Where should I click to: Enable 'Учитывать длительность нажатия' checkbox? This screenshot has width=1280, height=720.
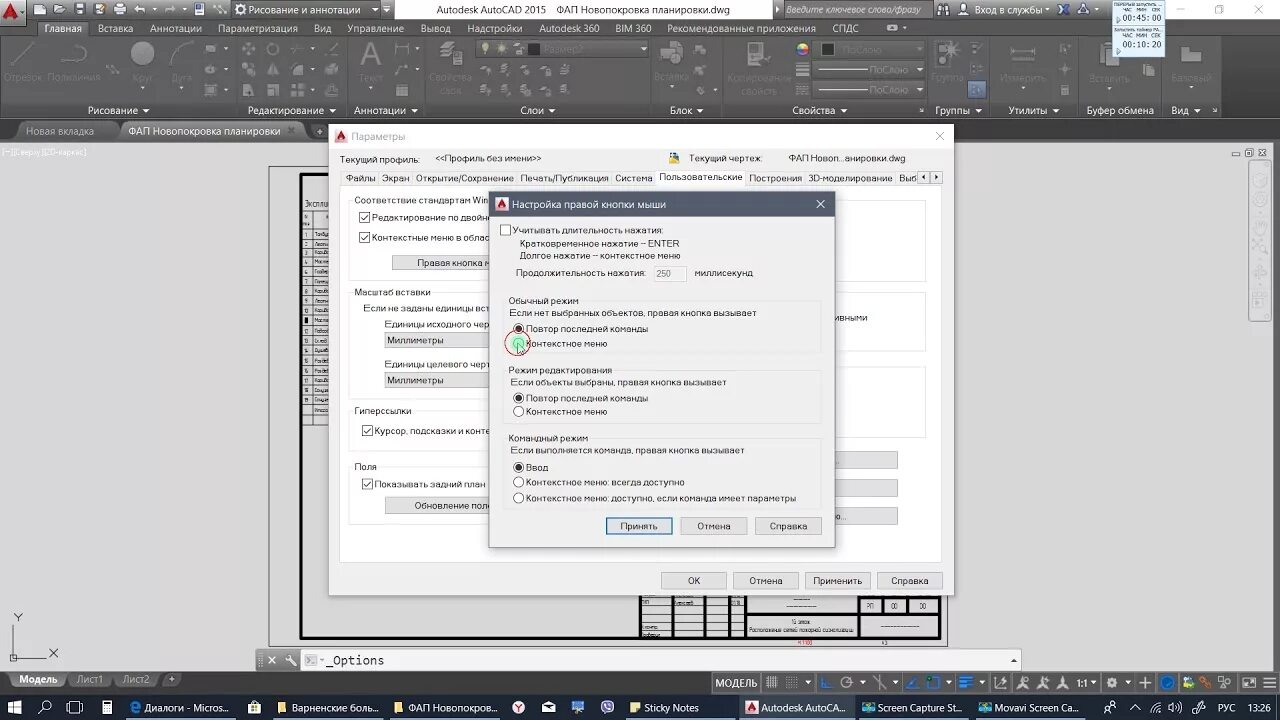(505, 230)
